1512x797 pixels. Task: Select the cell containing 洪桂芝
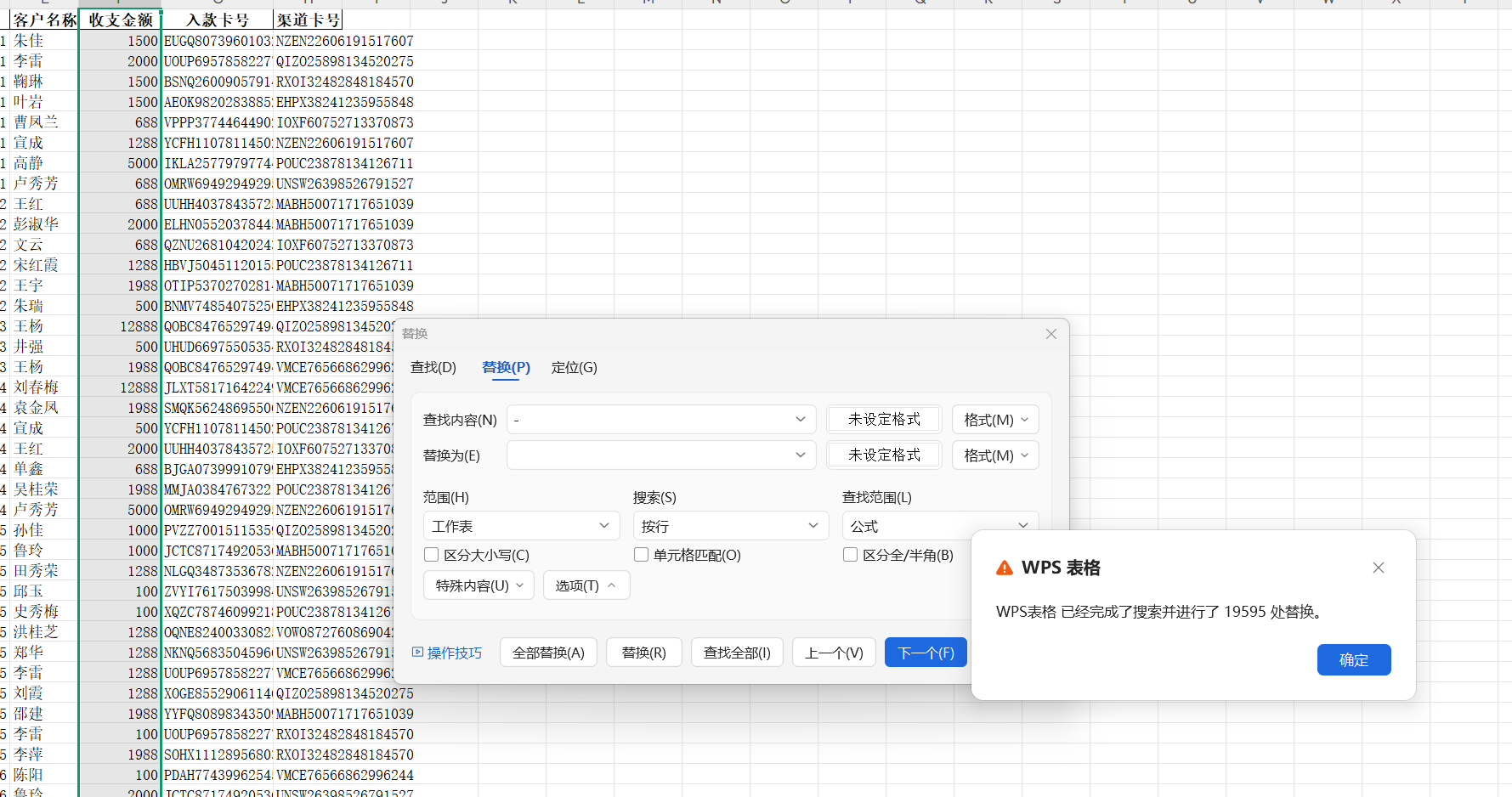pos(44,632)
